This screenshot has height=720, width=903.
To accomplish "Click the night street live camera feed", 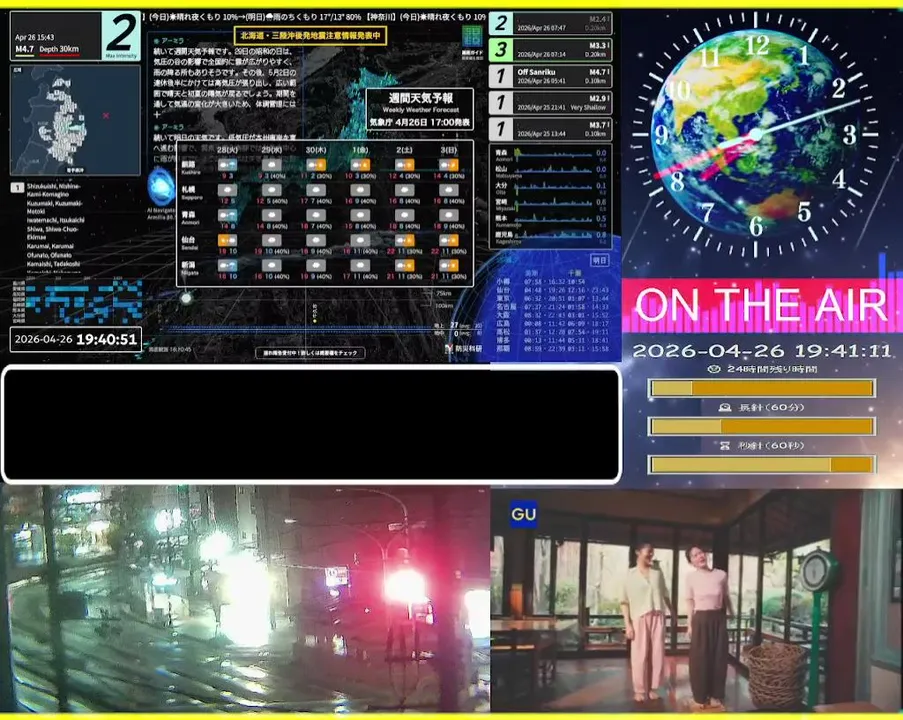I will click(245, 599).
